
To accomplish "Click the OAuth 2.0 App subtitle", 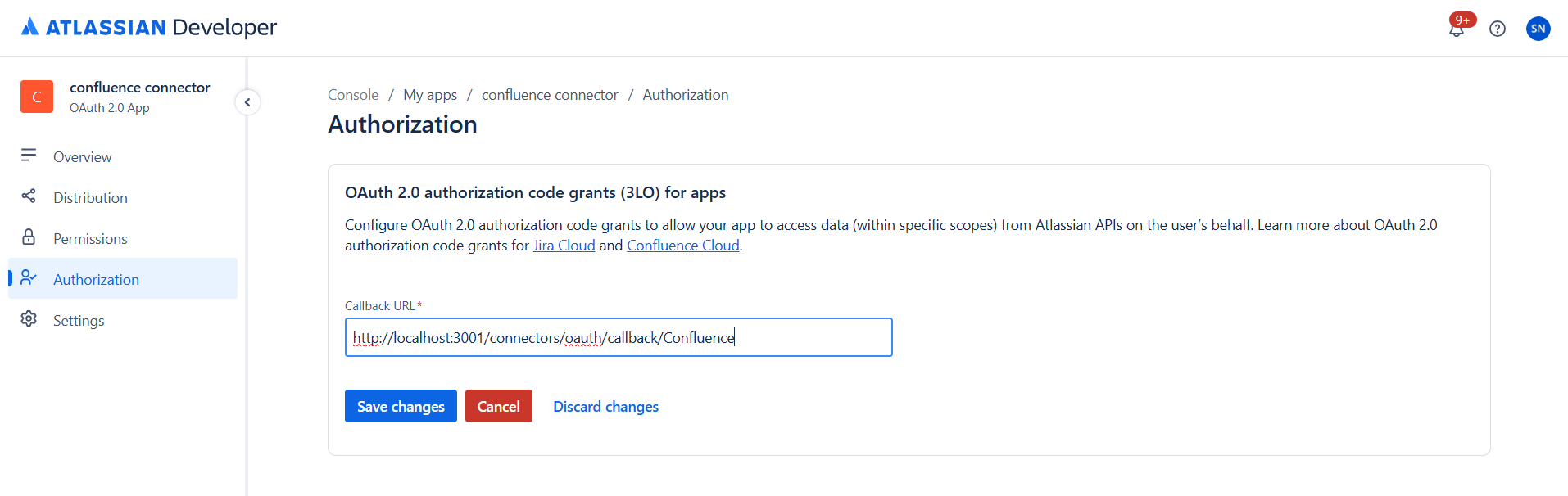I will click(x=110, y=108).
